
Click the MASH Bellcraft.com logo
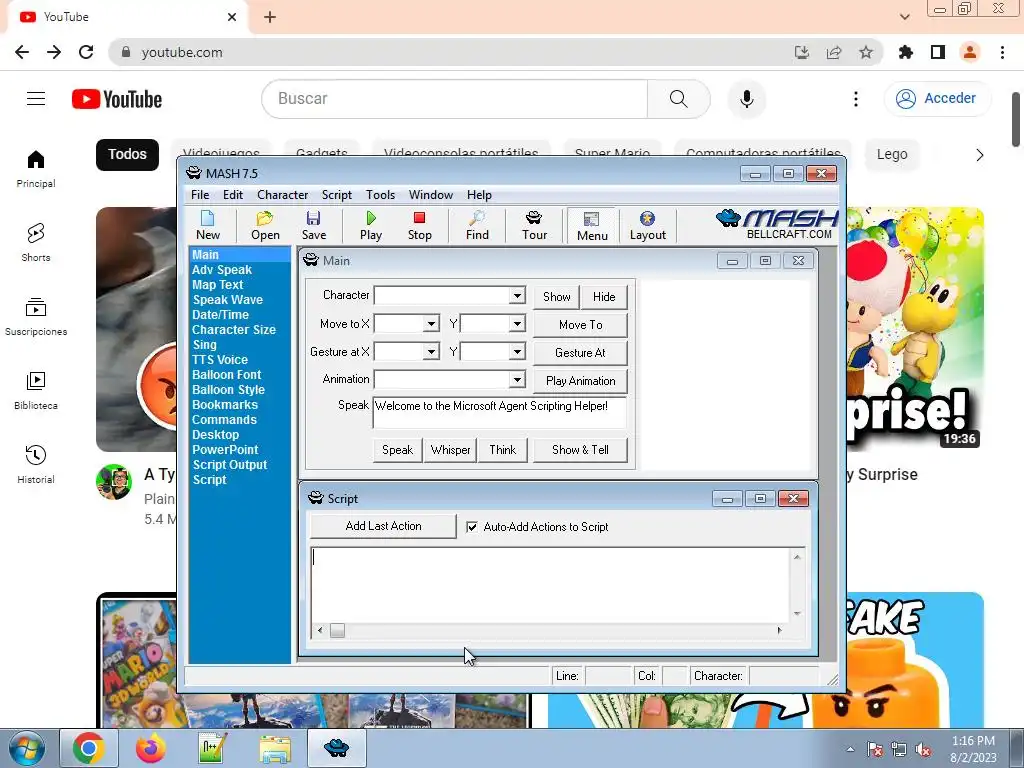(777, 224)
